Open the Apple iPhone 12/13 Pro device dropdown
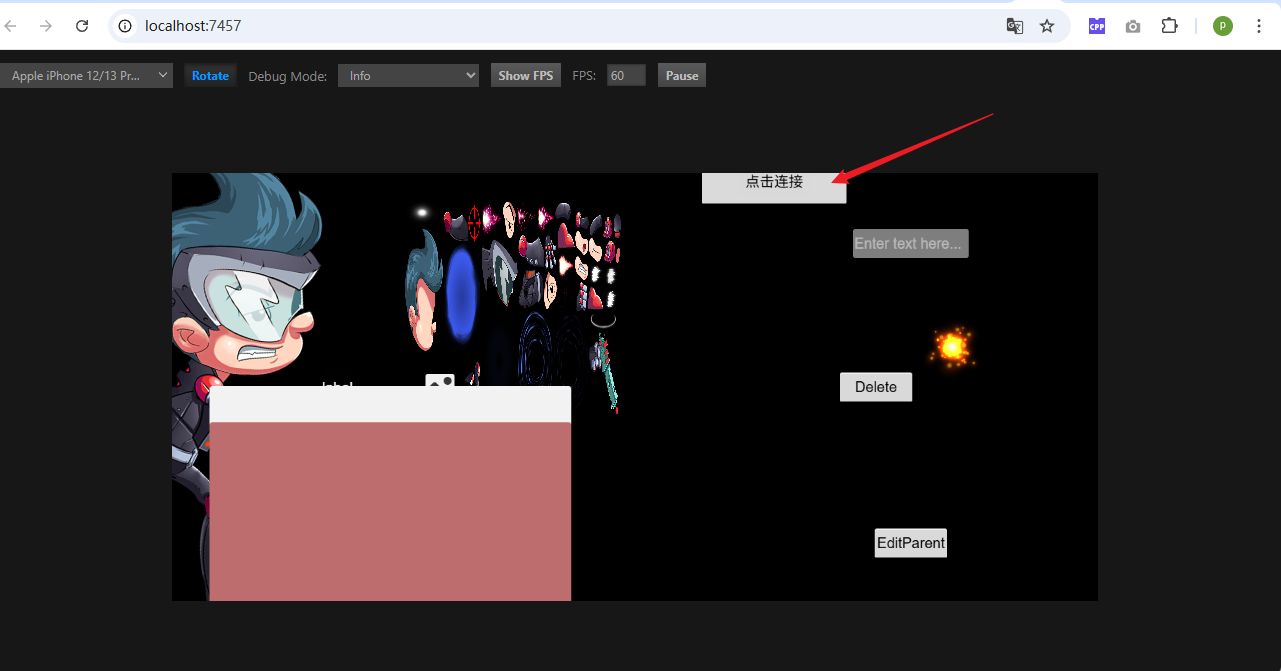The height and width of the screenshot is (671, 1281). tap(86, 76)
